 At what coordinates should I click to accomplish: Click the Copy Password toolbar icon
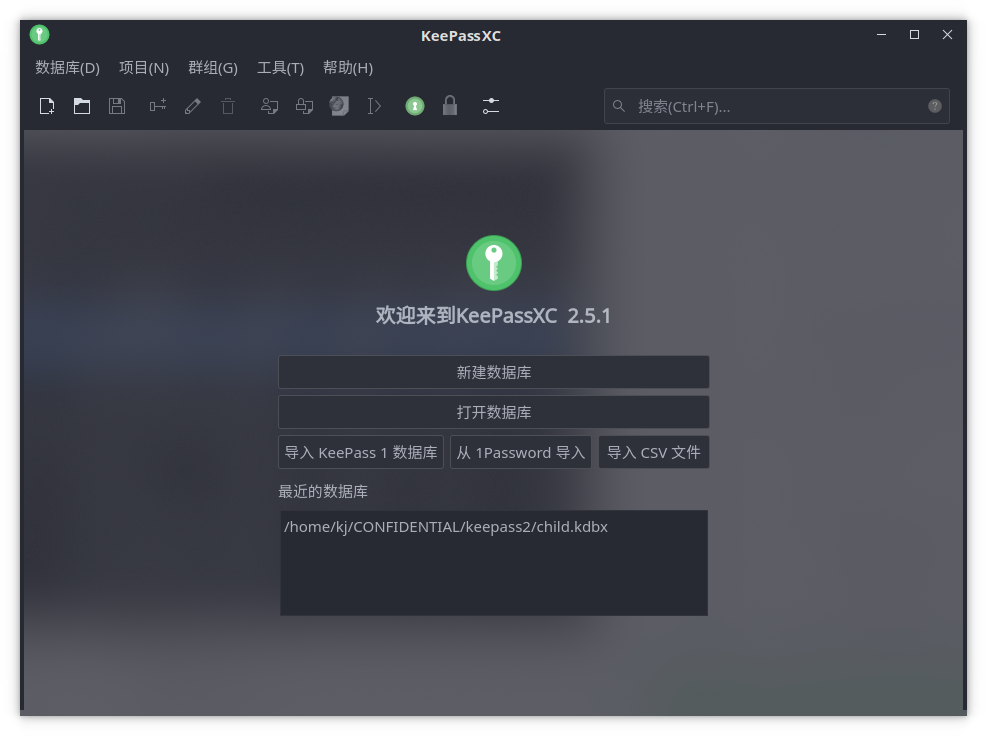(305, 106)
